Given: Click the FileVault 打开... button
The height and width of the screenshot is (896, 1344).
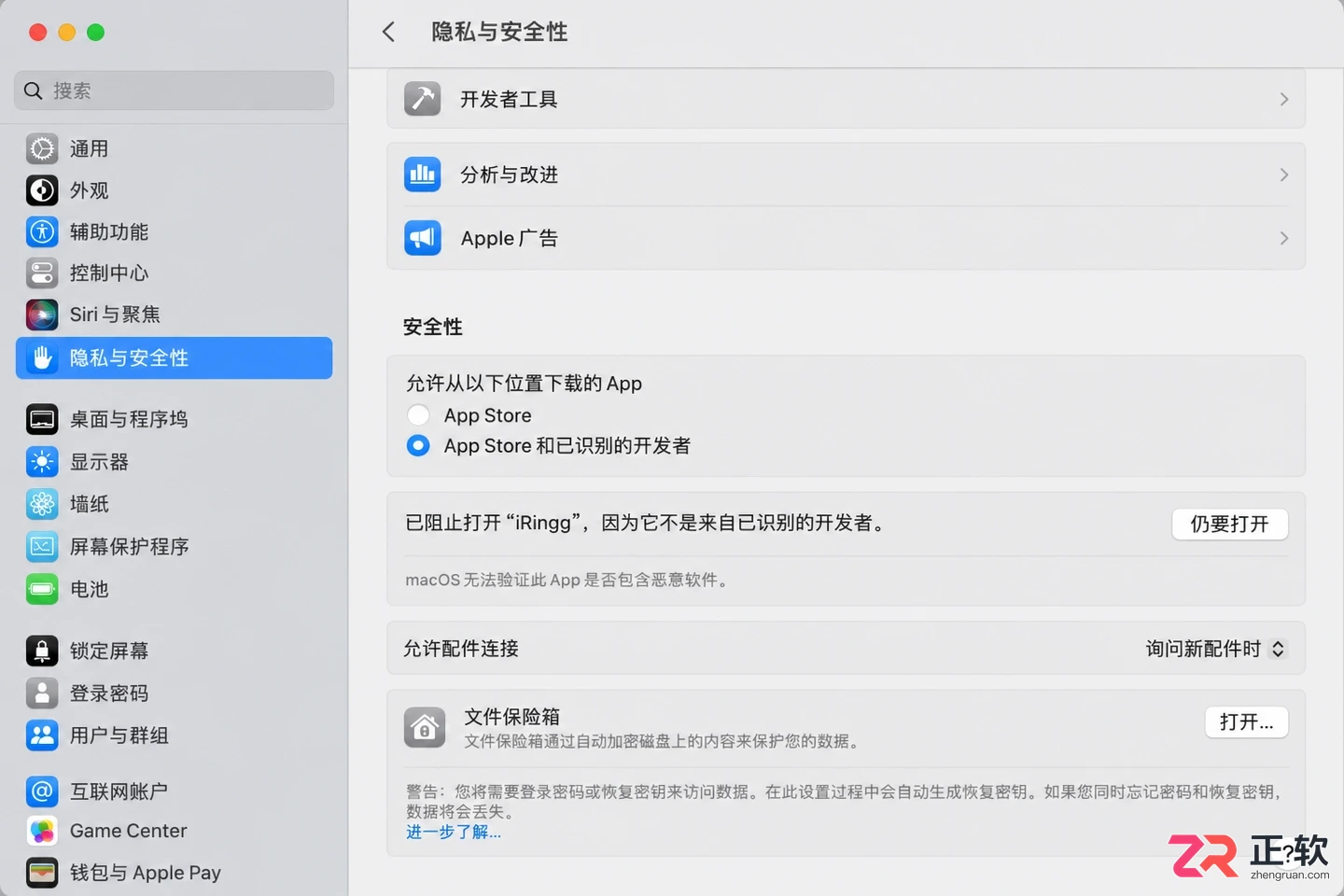Looking at the screenshot, I should click(1246, 721).
